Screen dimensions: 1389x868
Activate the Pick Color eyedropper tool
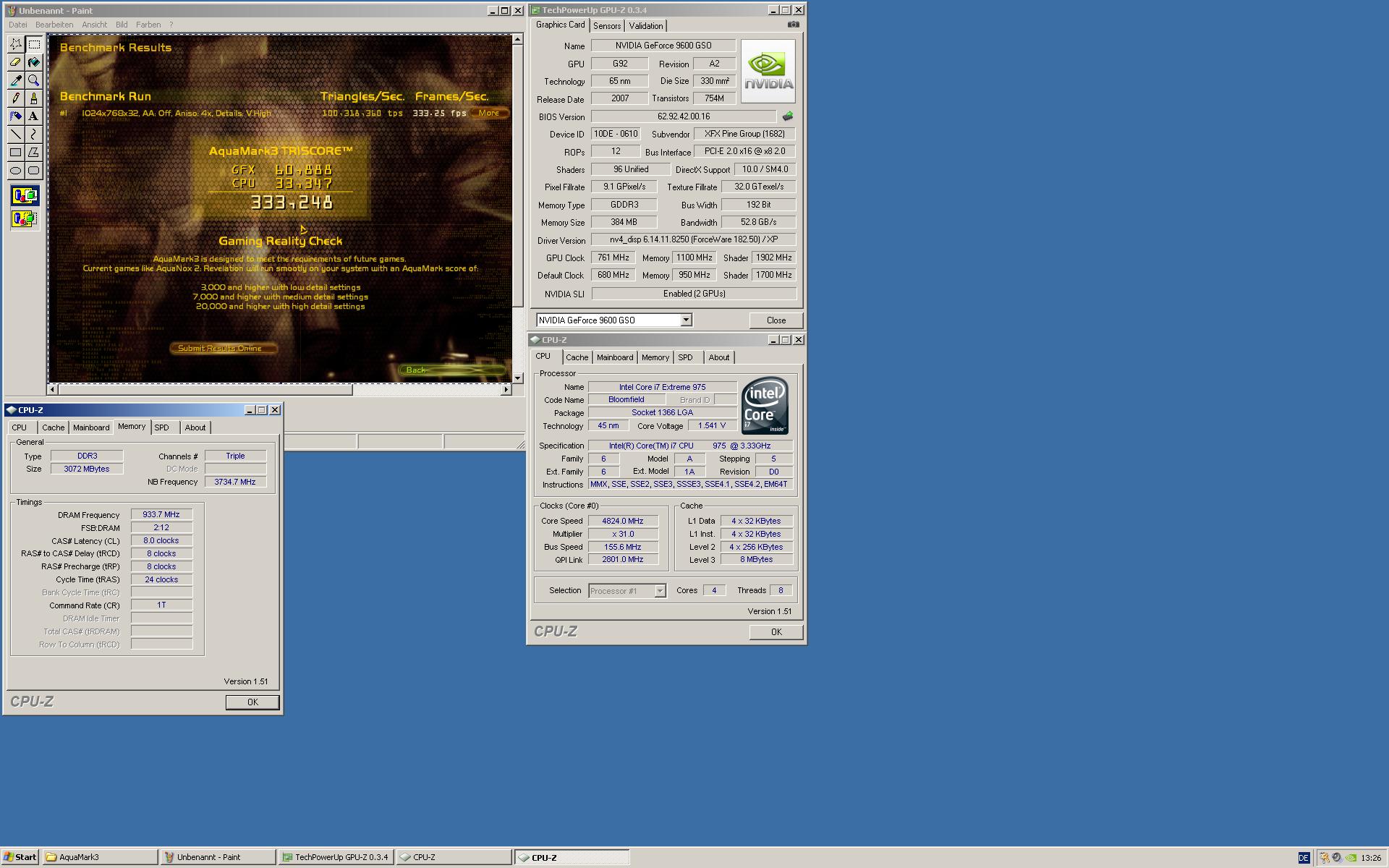[x=15, y=80]
